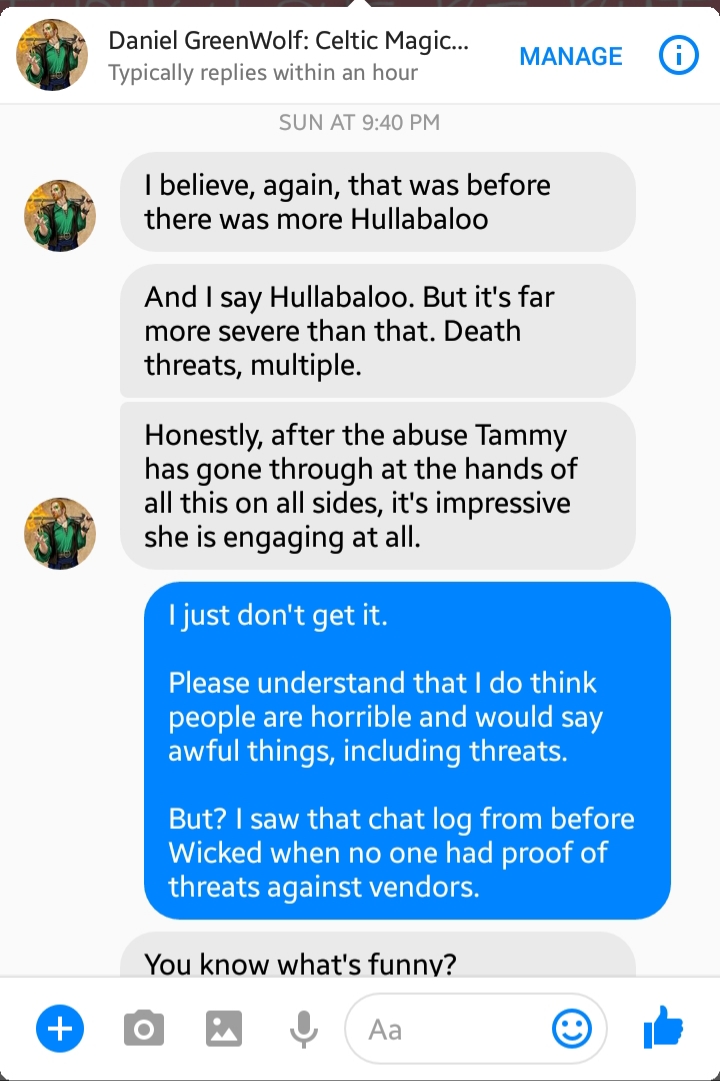Tap the Daniel GreenWolf: Celtic Magic title
720x1081 pixels.
pos(288,40)
